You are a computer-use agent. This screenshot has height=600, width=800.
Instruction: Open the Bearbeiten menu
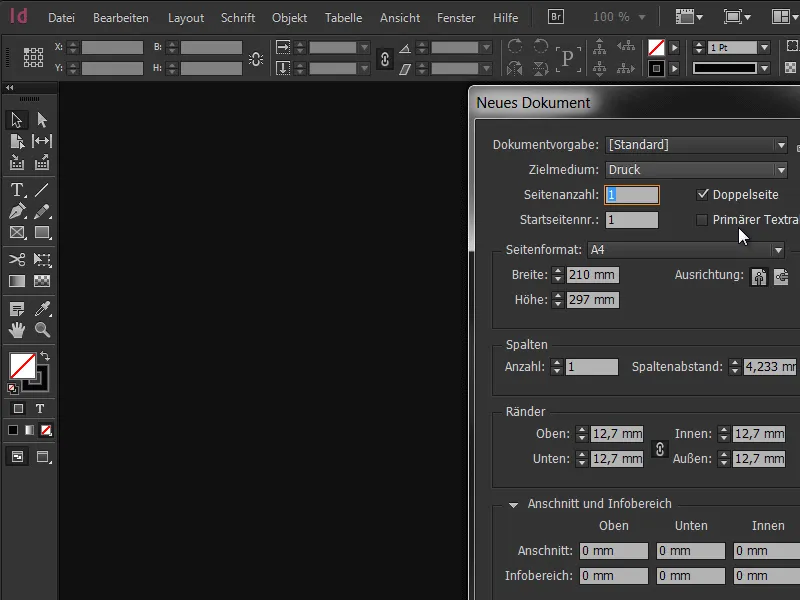(121, 18)
